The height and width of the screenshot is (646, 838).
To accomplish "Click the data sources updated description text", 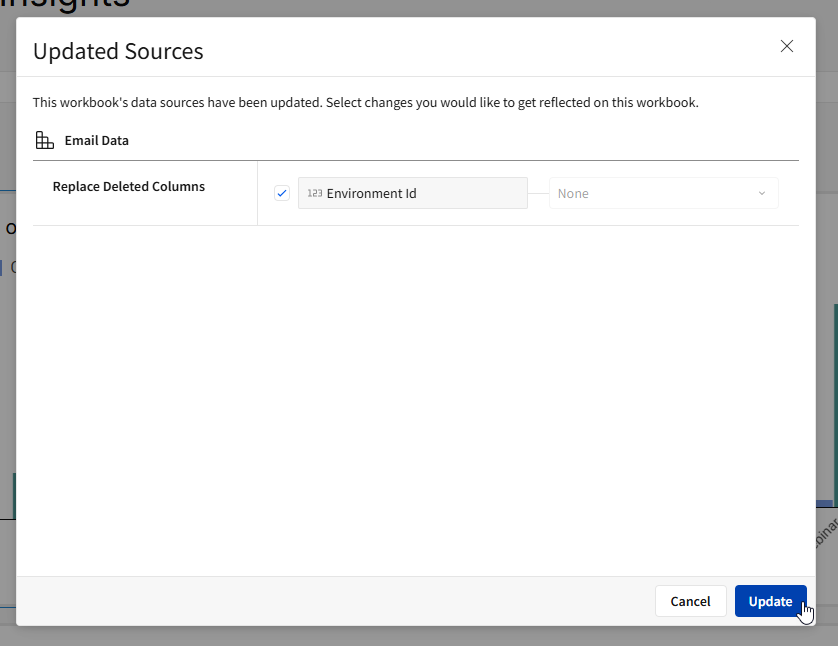I will pos(365,102).
